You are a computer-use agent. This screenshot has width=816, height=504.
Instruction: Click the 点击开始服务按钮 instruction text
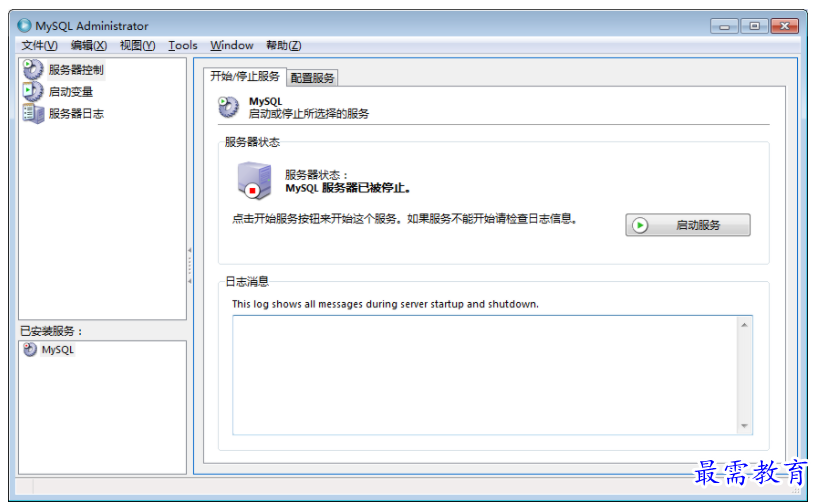[x=404, y=219]
